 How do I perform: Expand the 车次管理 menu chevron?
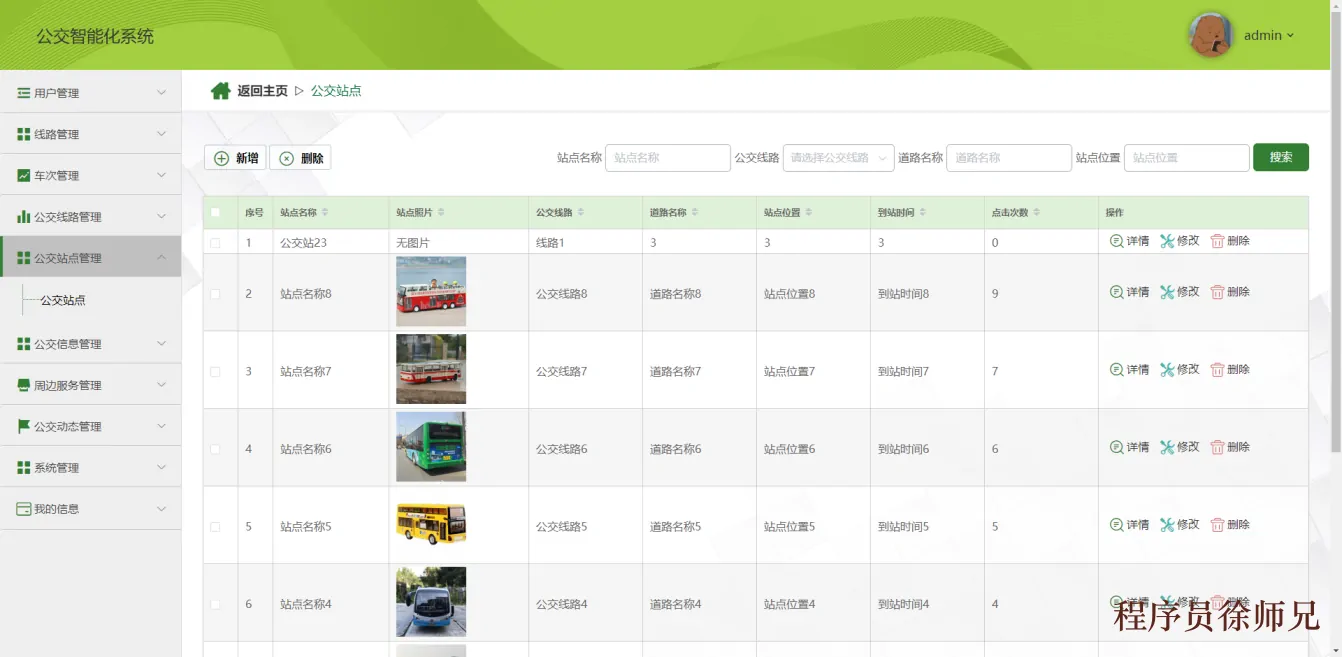(161, 175)
